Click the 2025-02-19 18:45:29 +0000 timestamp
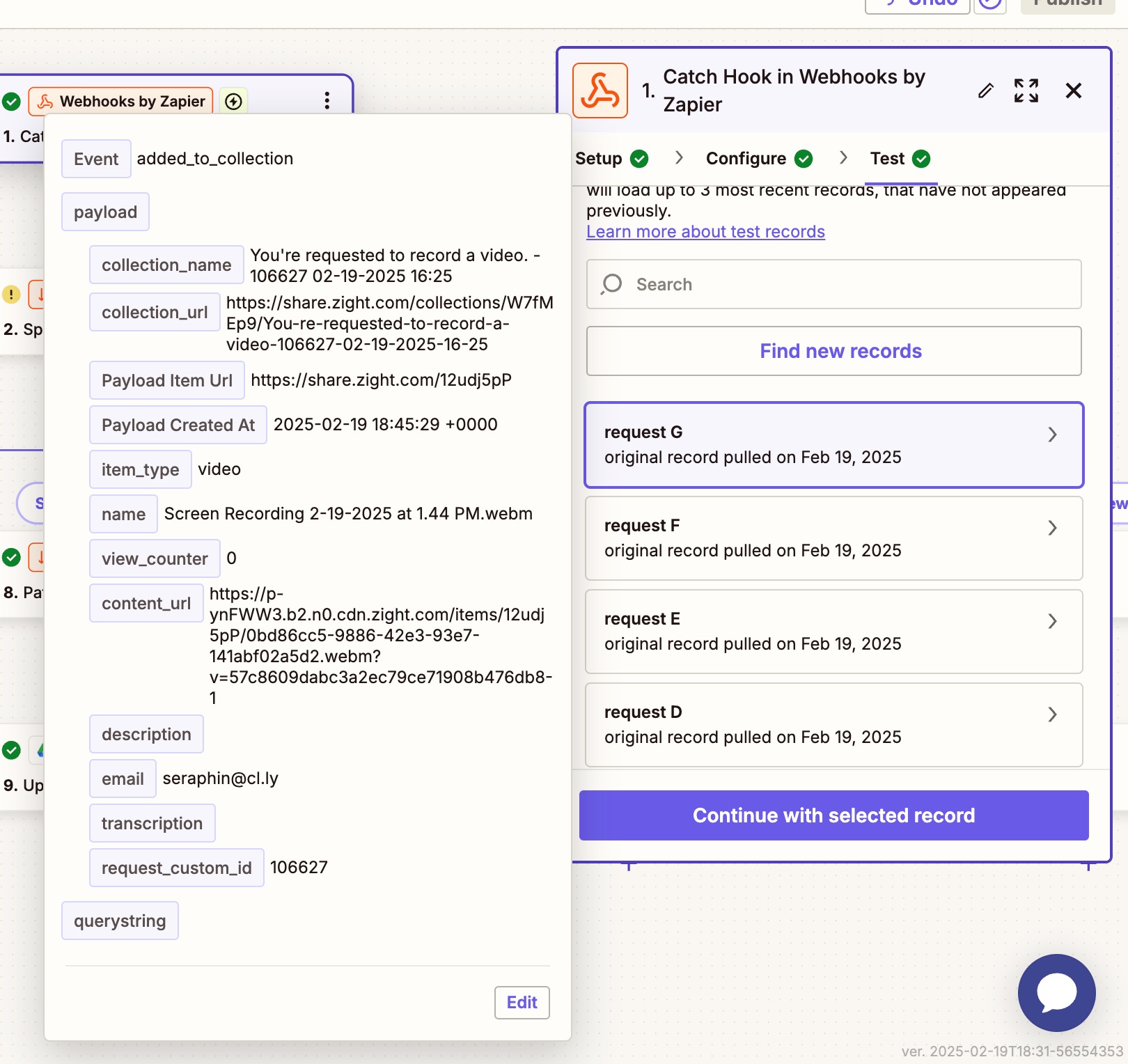 tap(386, 425)
